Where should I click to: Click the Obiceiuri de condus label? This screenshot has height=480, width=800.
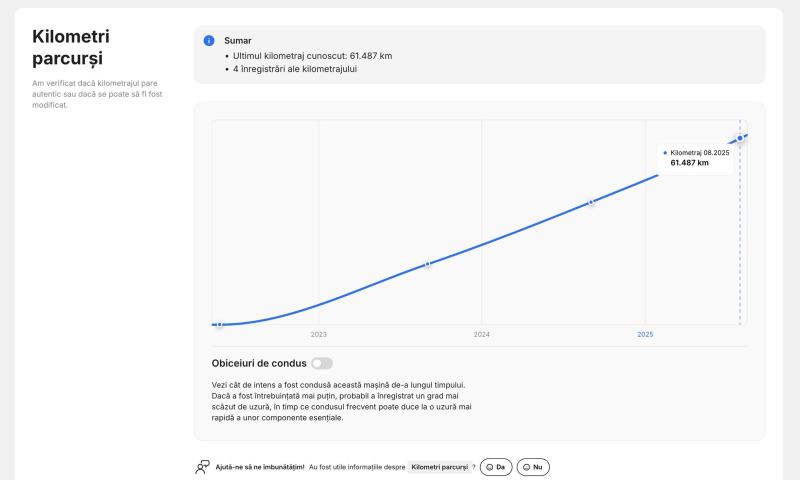(259, 363)
